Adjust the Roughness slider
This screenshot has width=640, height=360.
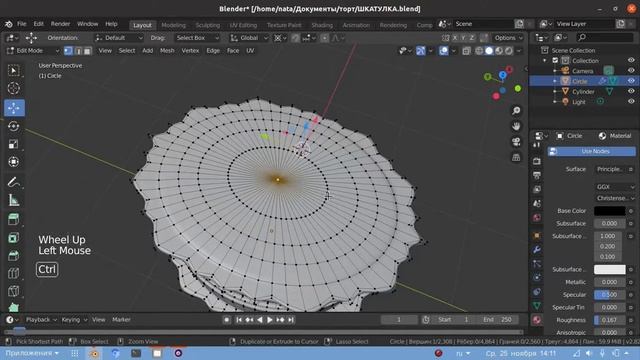pos(609,320)
